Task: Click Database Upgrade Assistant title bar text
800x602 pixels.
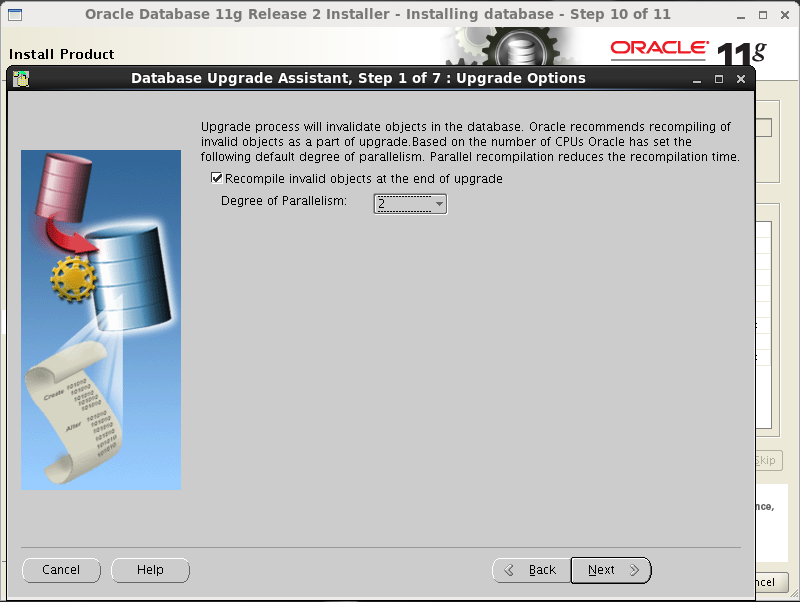Action: [x=358, y=78]
